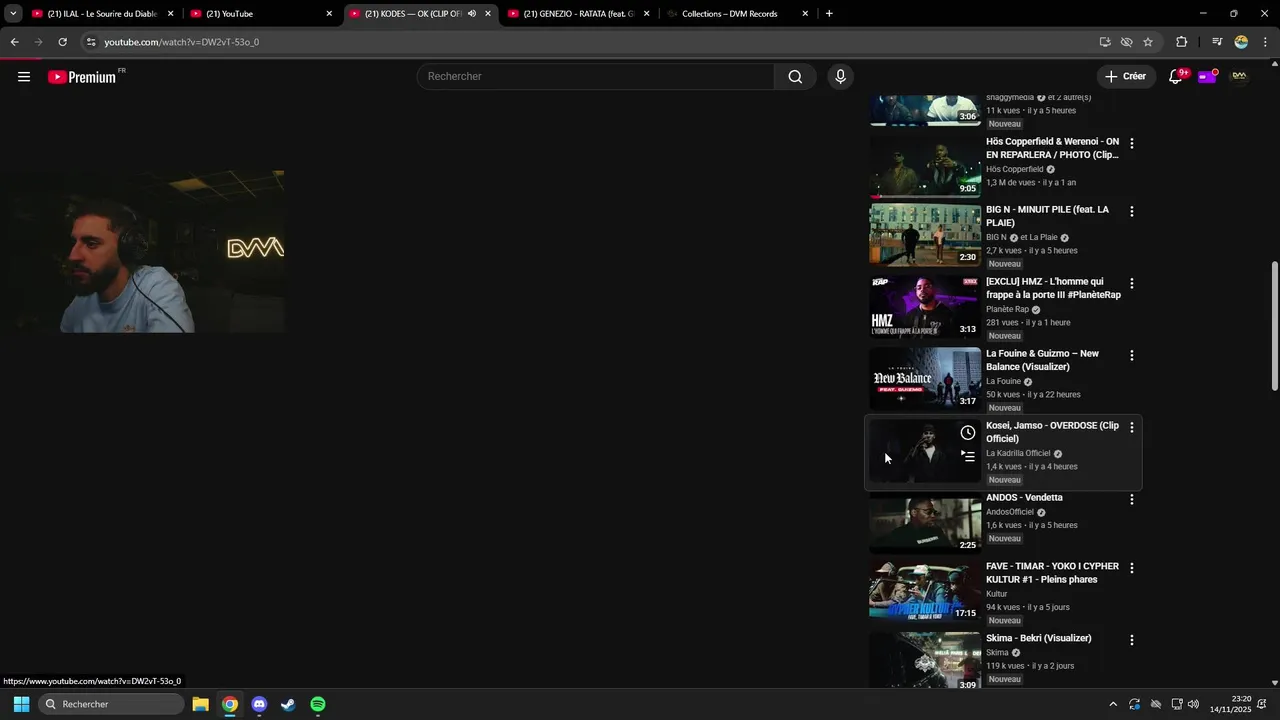Open the purple icon next to notifications

click(1207, 77)
